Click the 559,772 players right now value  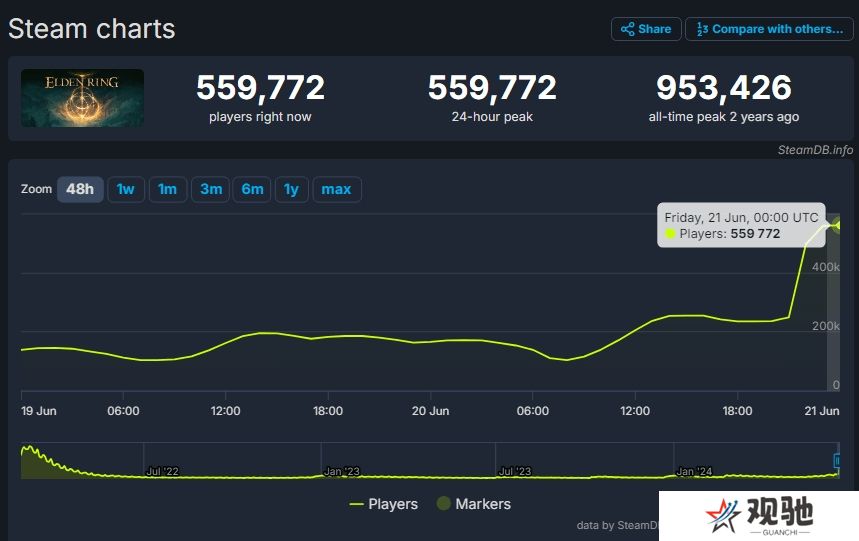coord(260,88)
